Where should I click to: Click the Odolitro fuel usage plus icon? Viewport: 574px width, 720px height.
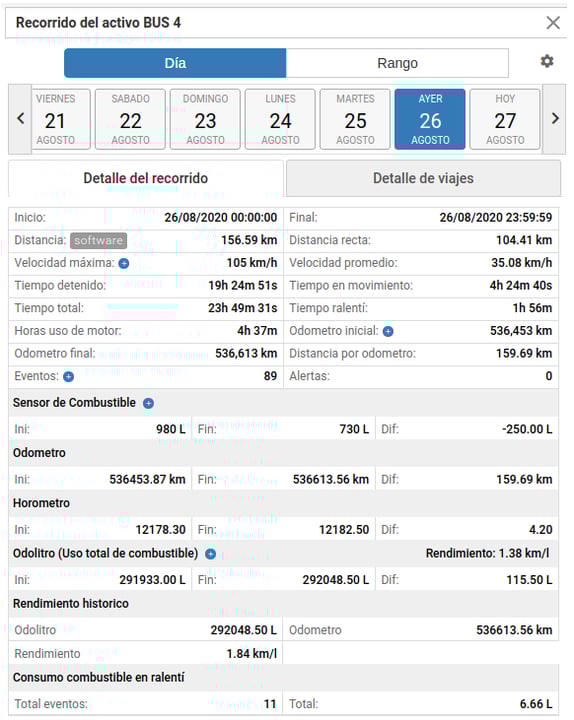[x=210, y=554]
